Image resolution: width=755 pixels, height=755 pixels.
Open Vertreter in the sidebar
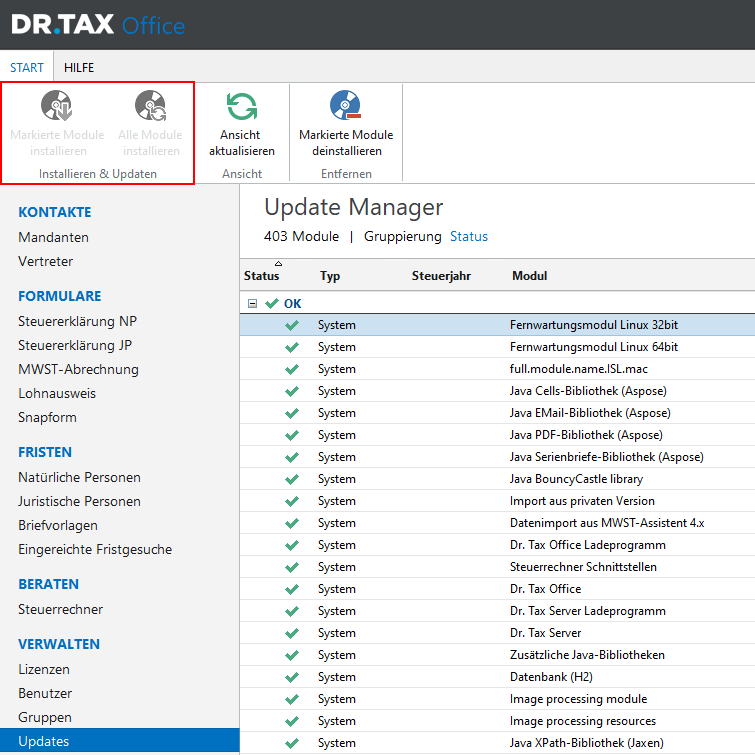(46, 261)
